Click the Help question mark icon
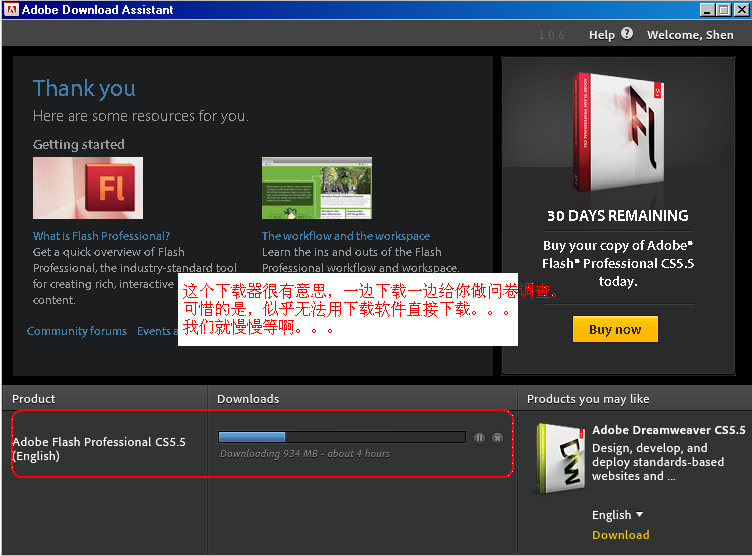The height and width of the screenshot is (556, 752). 627,34
